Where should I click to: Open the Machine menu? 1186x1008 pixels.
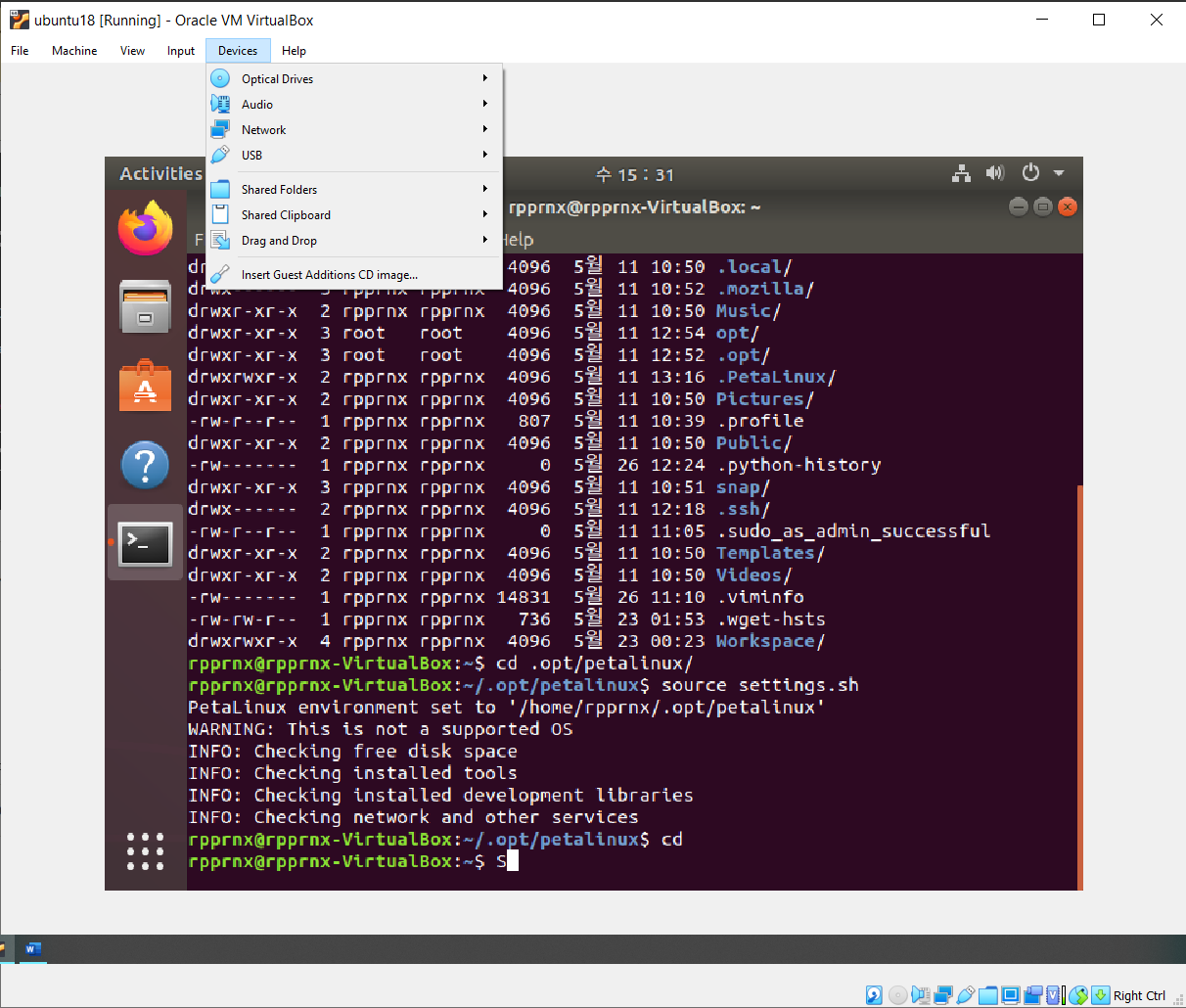coord(74,51)
